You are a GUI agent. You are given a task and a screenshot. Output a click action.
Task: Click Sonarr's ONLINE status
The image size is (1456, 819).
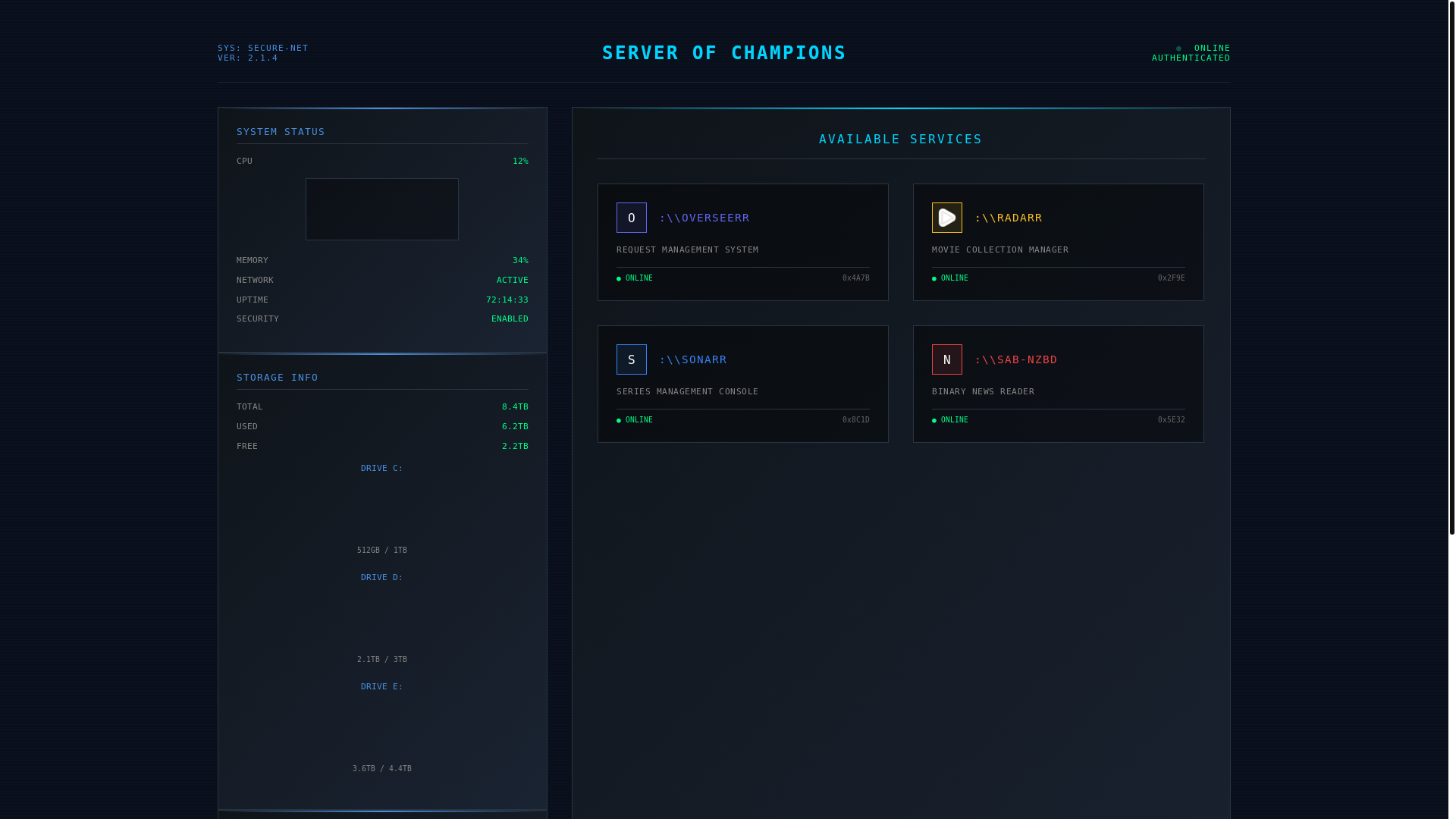tap(635, 420)
